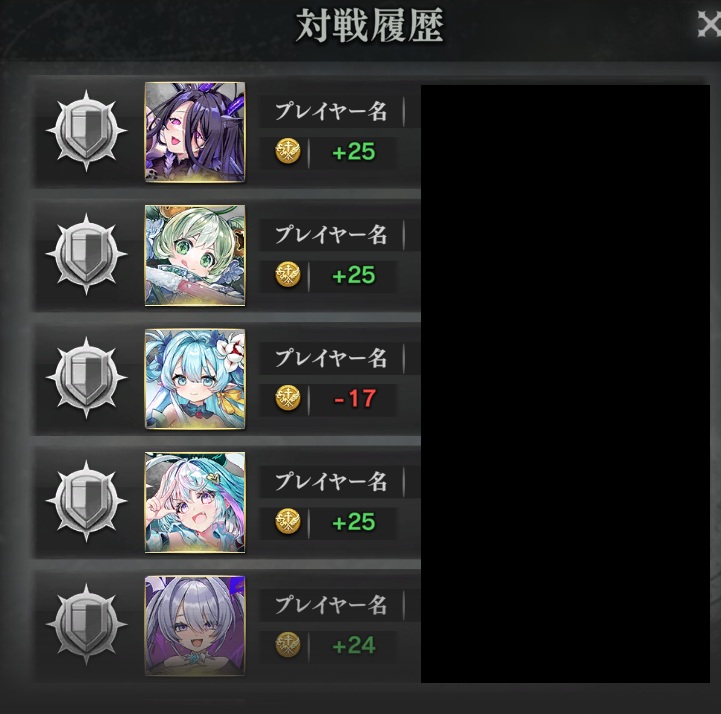Click the red -17 score value
This screenshot has height=714, width=721.
(355, 398)
